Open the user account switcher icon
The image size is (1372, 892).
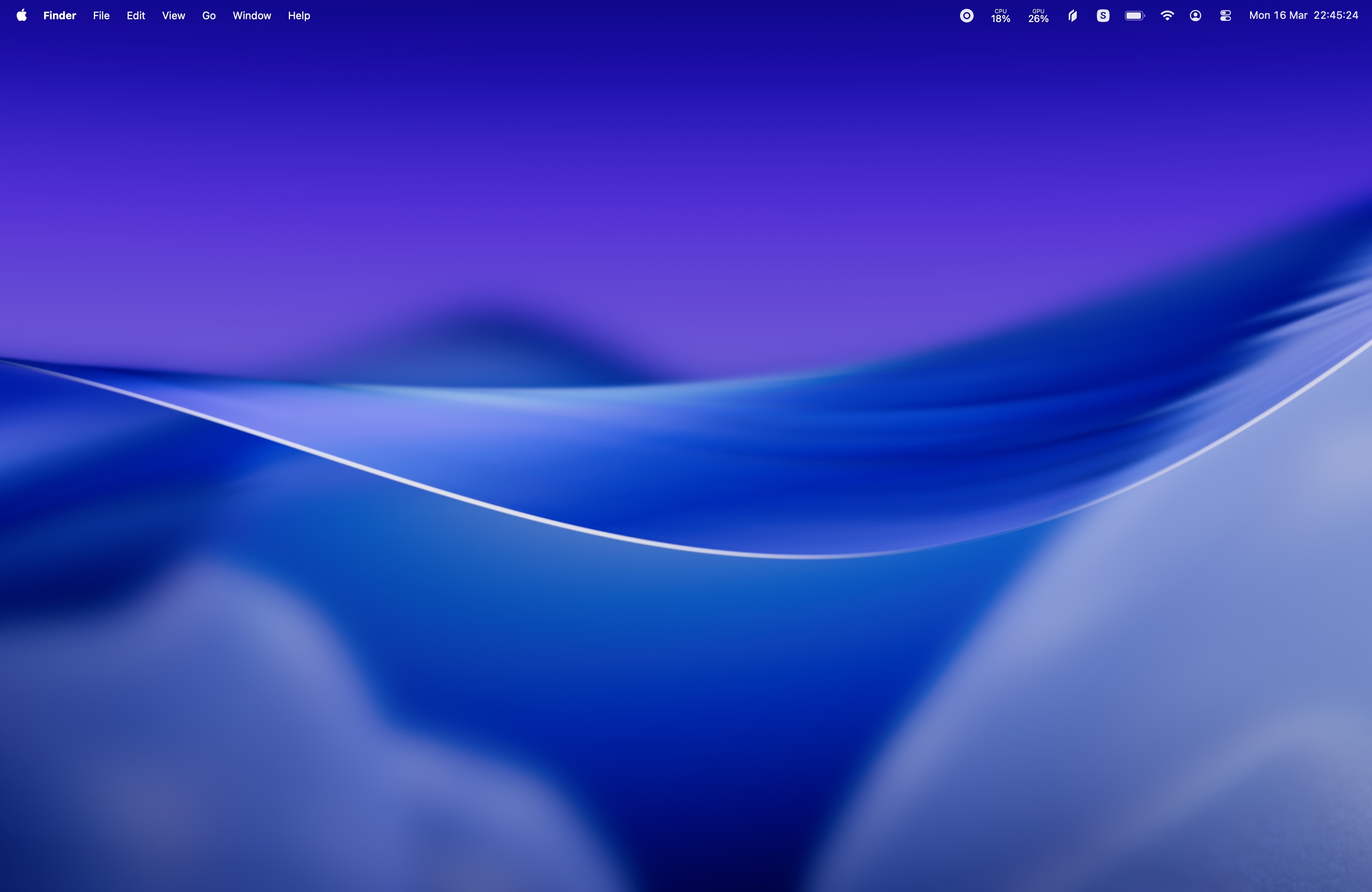coord(1195,16)
